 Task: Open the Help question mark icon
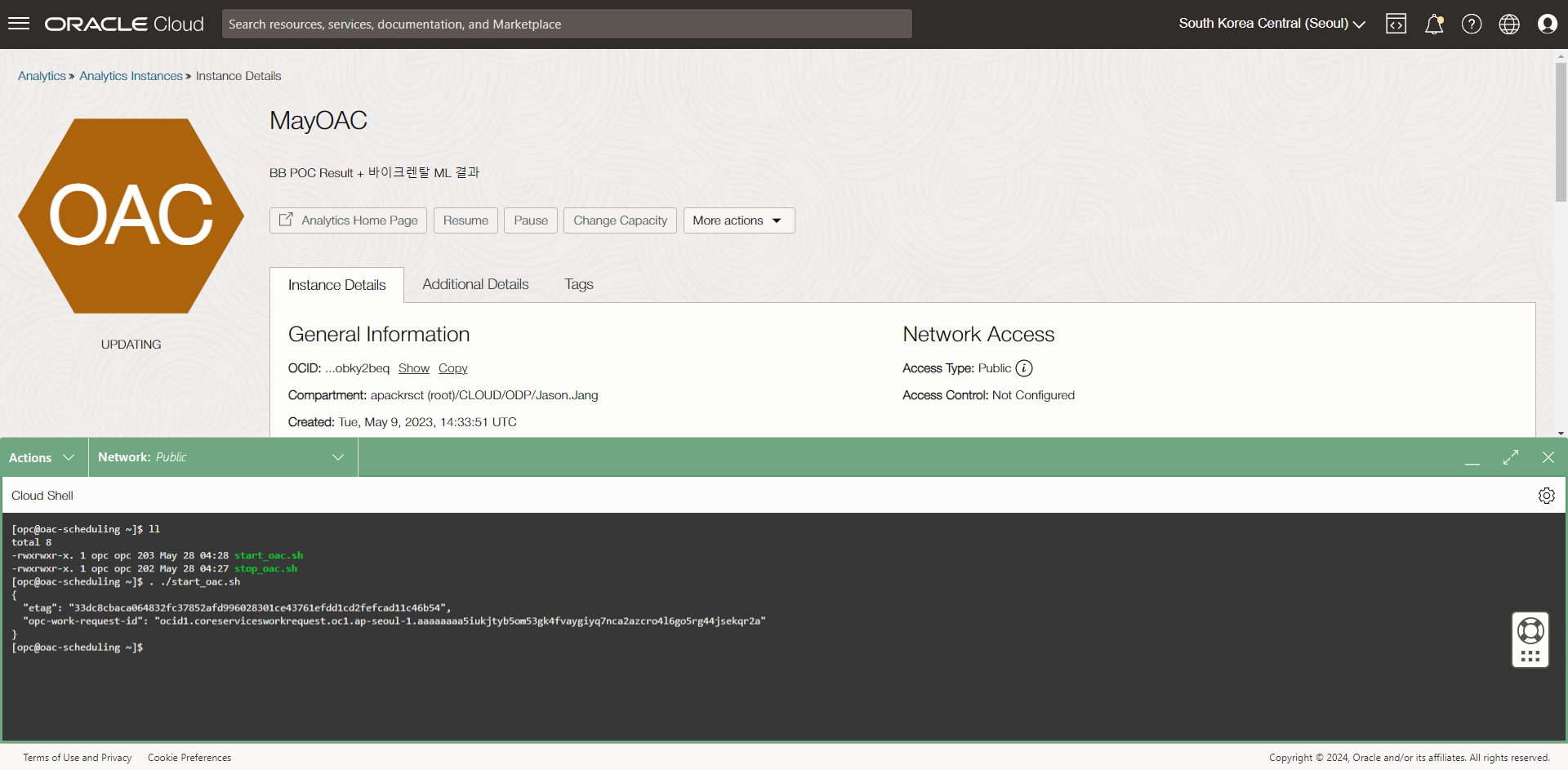1472,24
